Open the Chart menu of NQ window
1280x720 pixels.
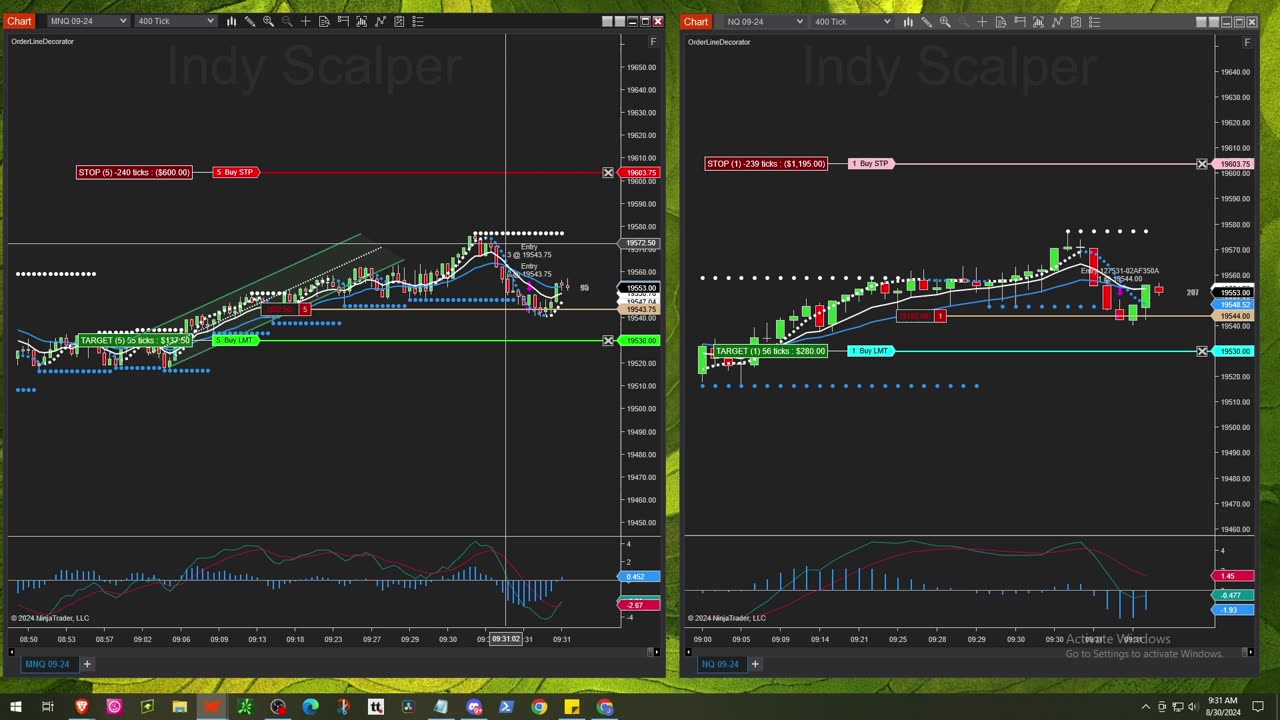(x=696, y=21)
